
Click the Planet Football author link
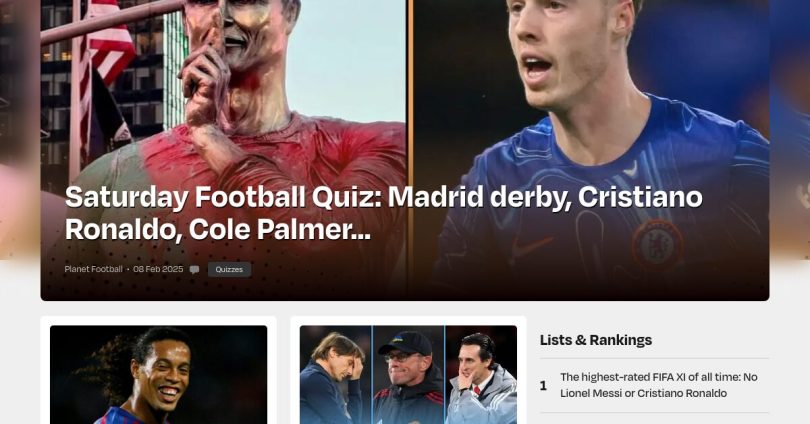pos(94,269)
